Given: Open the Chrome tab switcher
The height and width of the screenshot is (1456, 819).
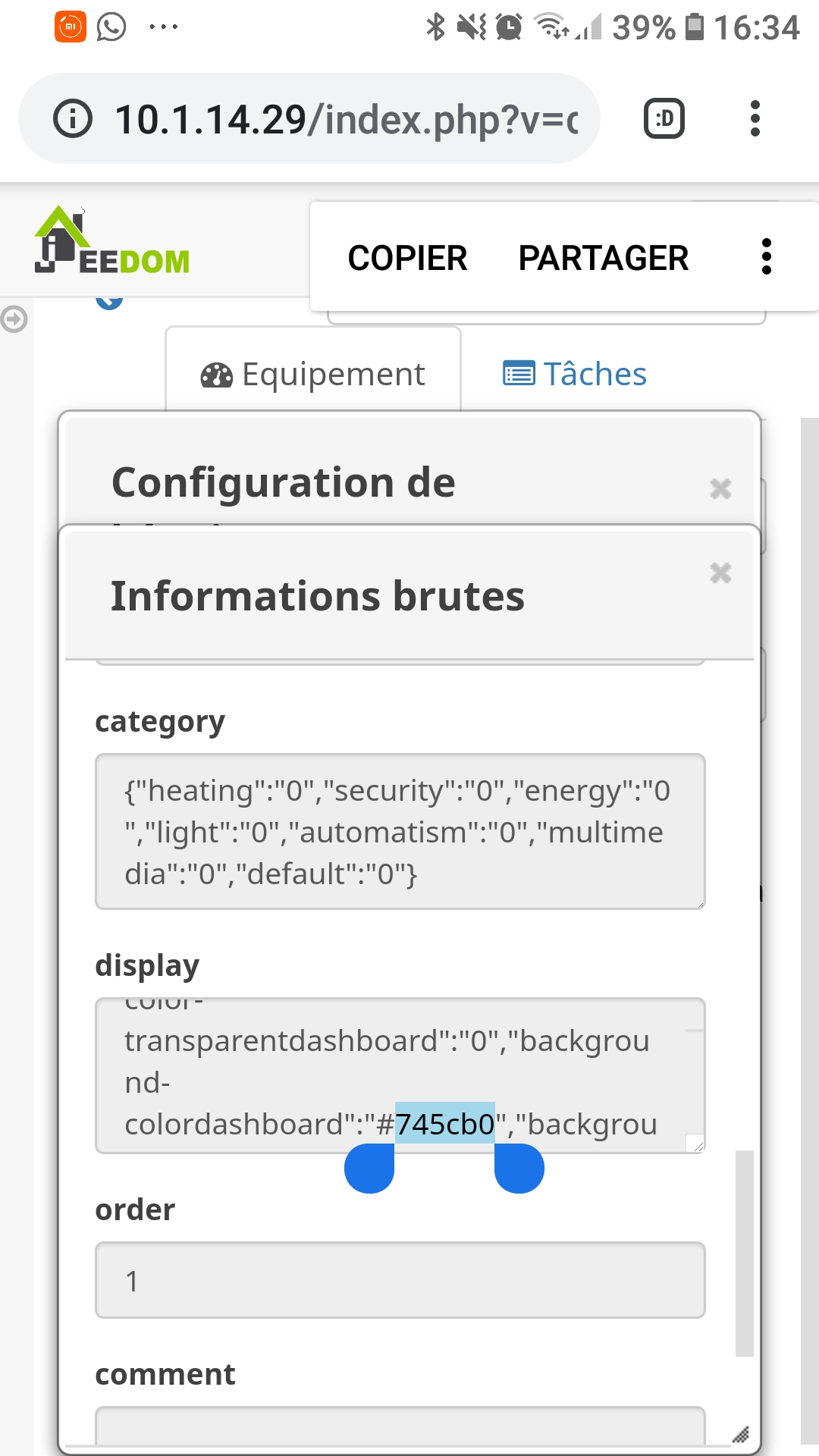Looking at the screenshot, I should point(664,118).
